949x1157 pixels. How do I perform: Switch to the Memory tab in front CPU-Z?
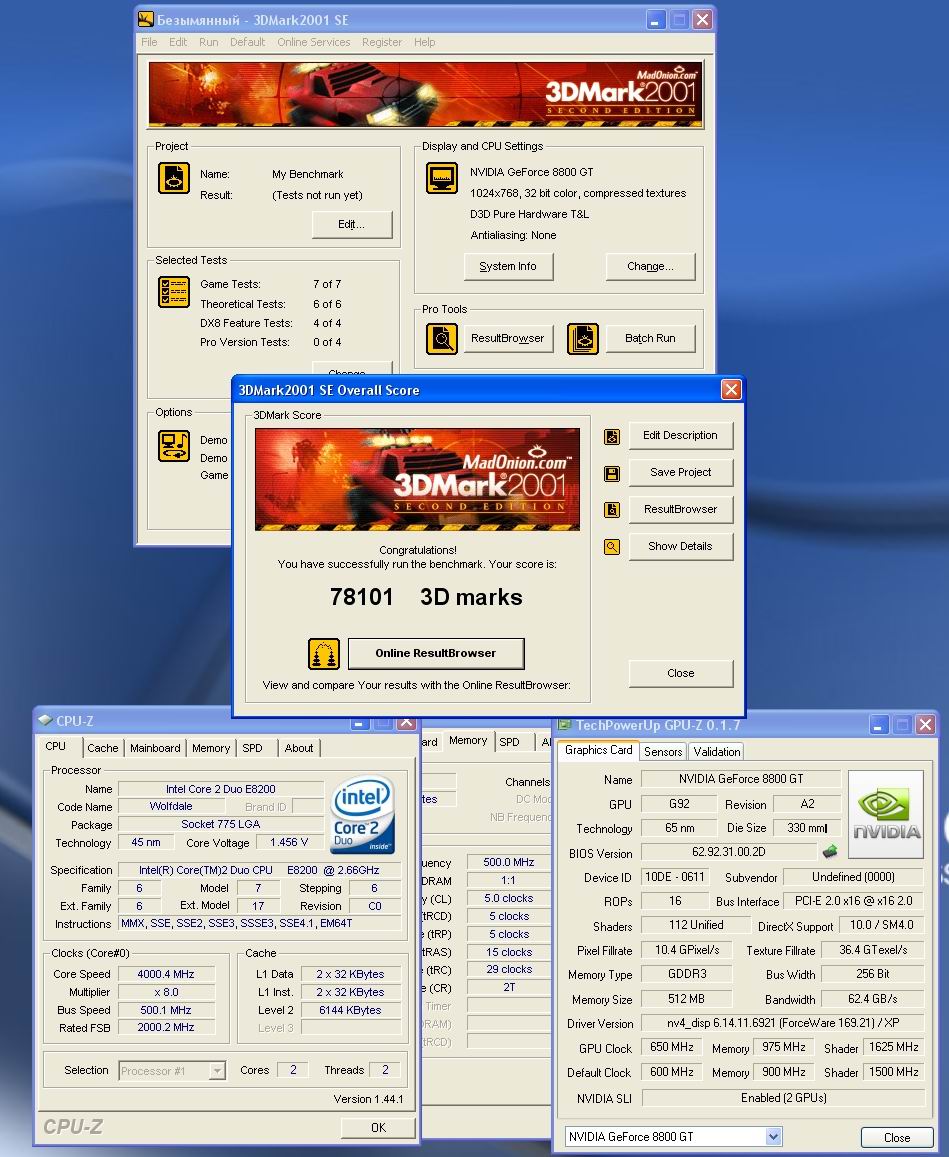[x=211, y=747]
